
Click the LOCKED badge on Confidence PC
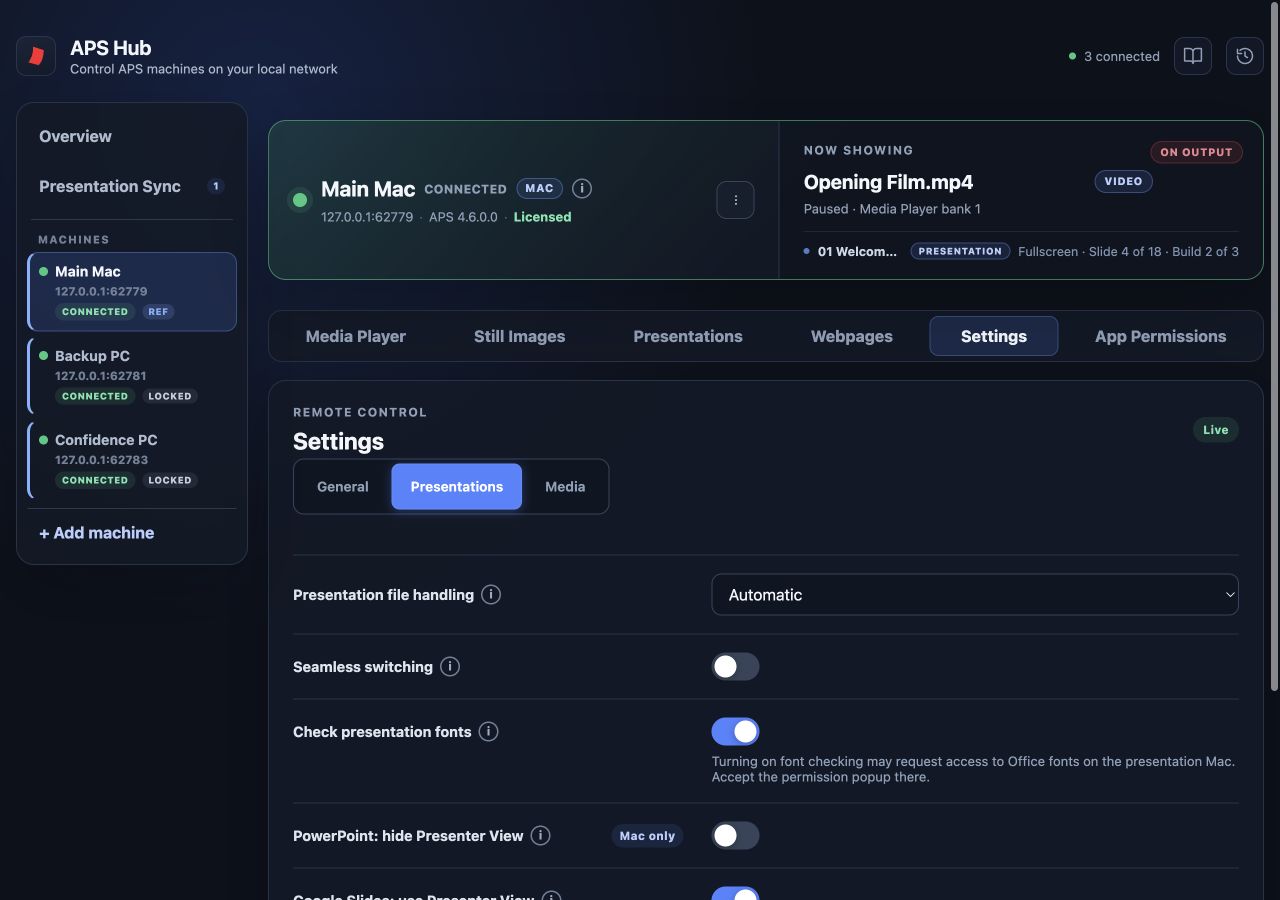tap(170, 480)
